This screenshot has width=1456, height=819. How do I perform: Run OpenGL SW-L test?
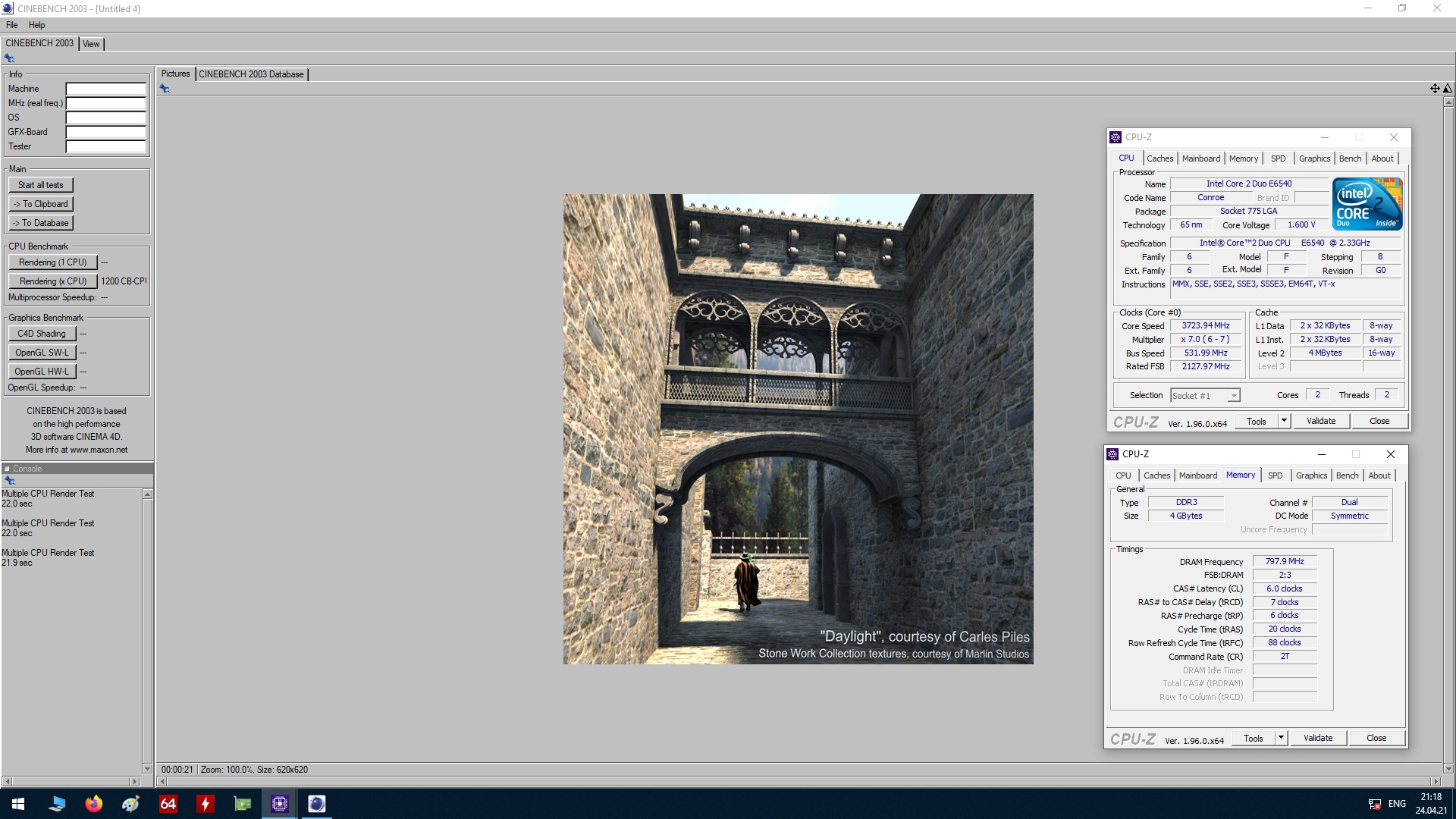(x=42, y=353)
